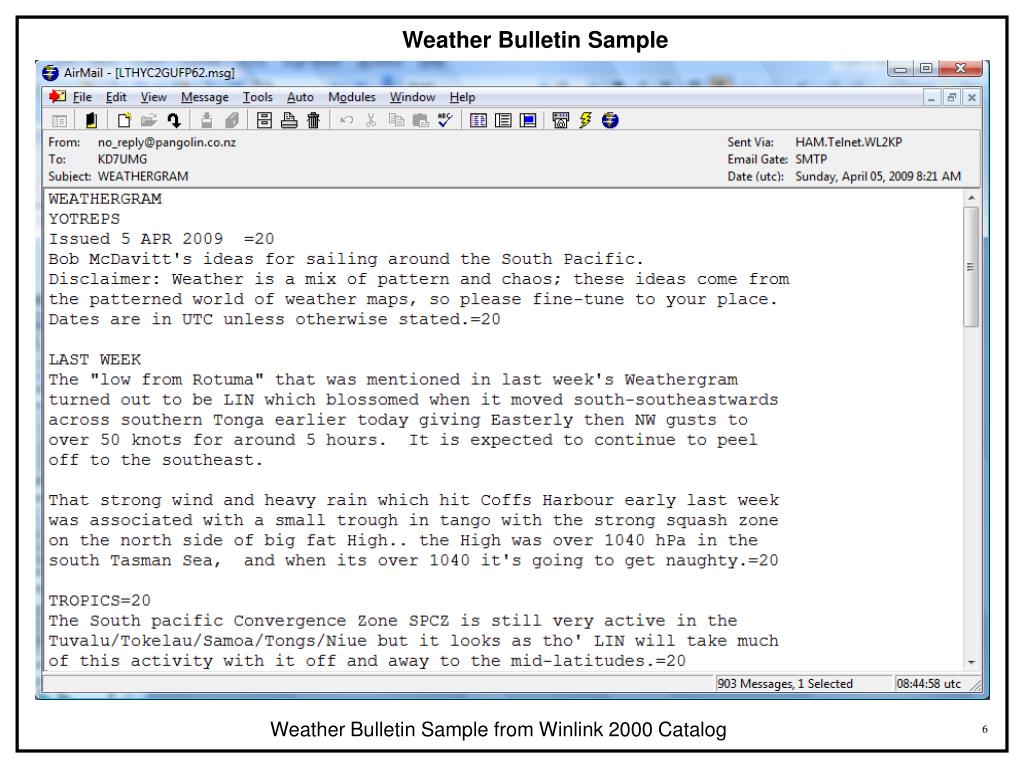Minimize the inner message window
The width and height of the screenshot is (1024, 768).
click(x=931, y=98)
